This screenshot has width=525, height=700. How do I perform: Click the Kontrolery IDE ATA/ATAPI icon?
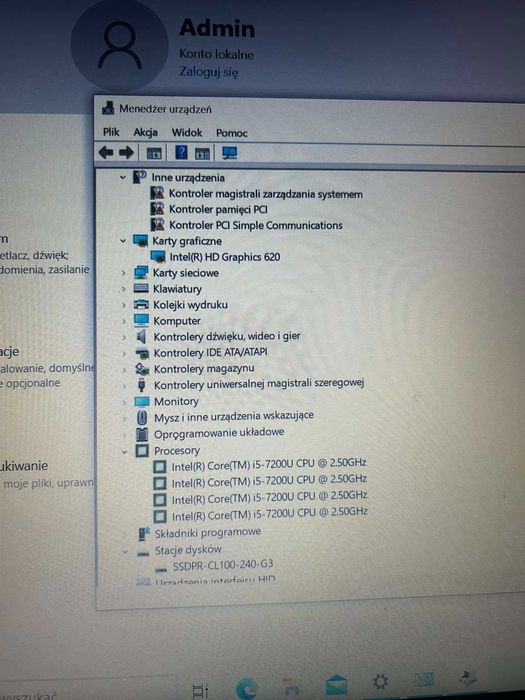click(142, 354)
